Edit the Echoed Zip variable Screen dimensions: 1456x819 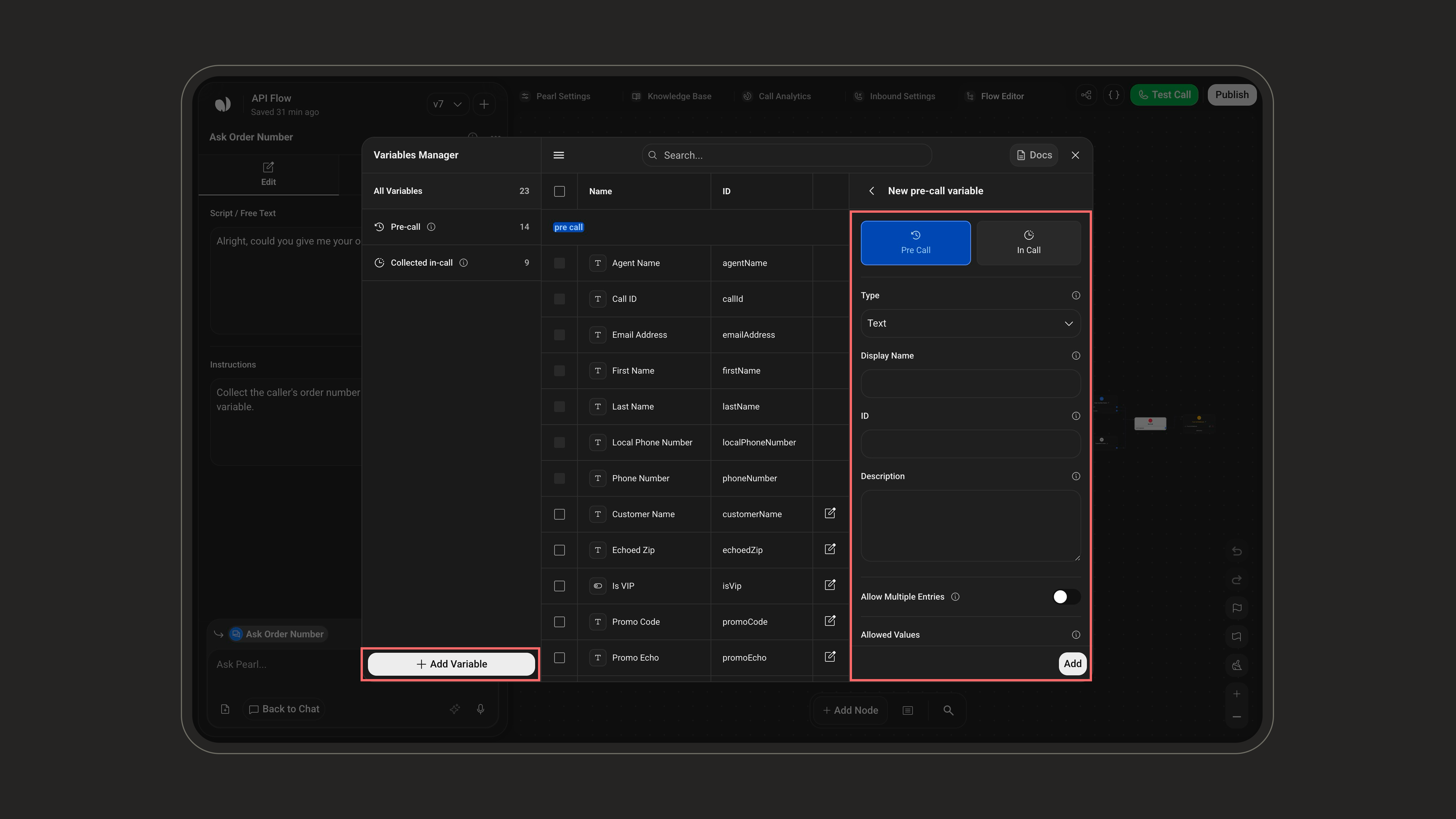pyautogui.click(x=830, y=549)
